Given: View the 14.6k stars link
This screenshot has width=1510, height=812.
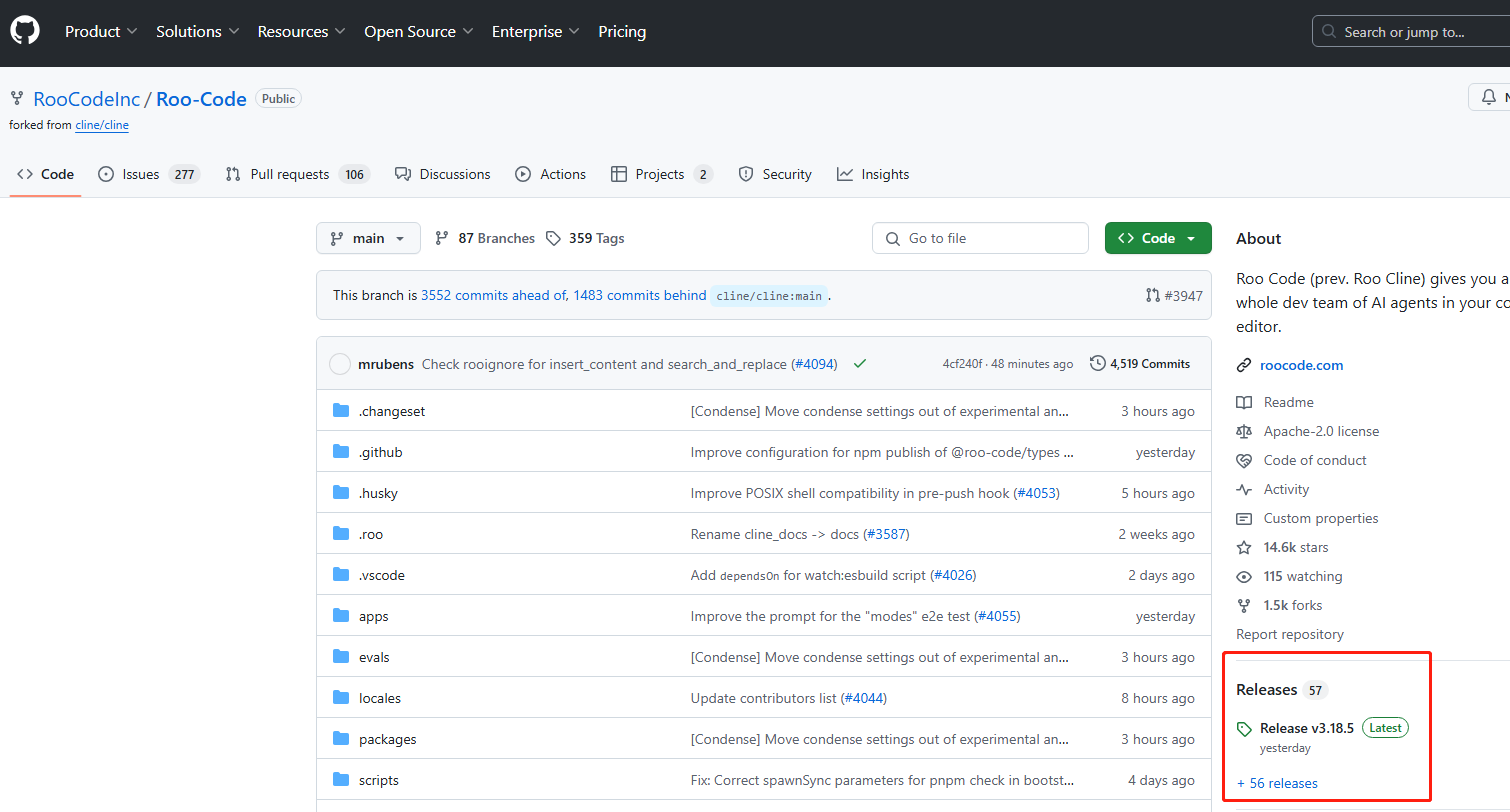Looking at the screenshot, I should pos(1296,547).
